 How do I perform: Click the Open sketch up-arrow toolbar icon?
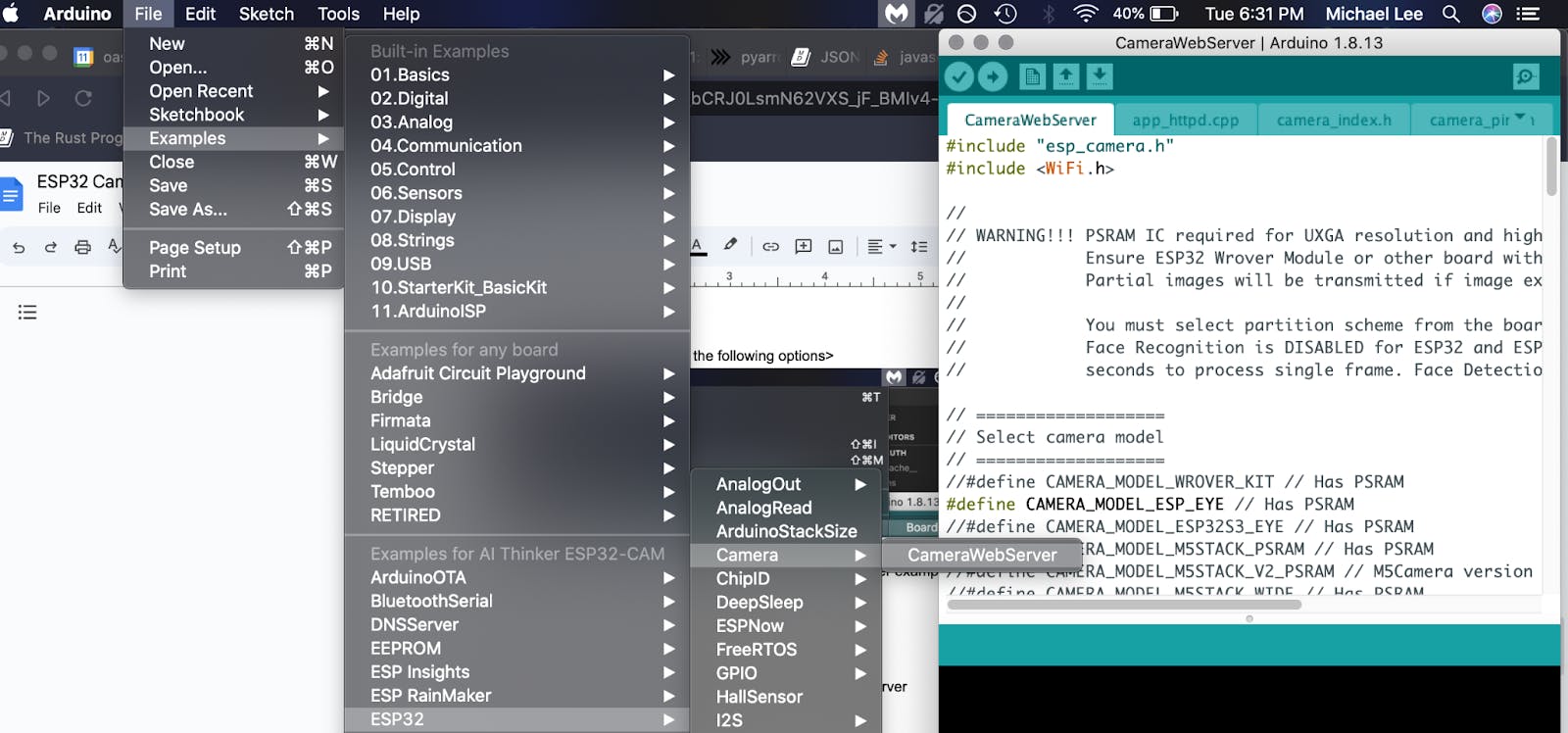tap(1066, 76)
